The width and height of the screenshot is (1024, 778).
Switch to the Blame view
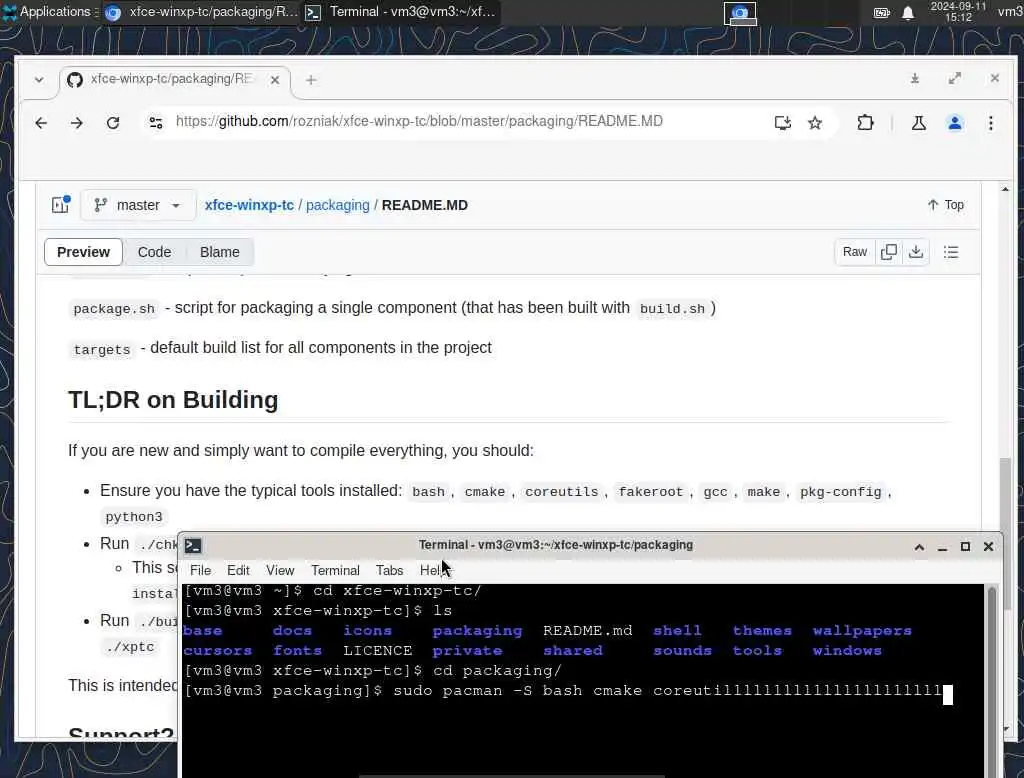click(x=219, y=252)
